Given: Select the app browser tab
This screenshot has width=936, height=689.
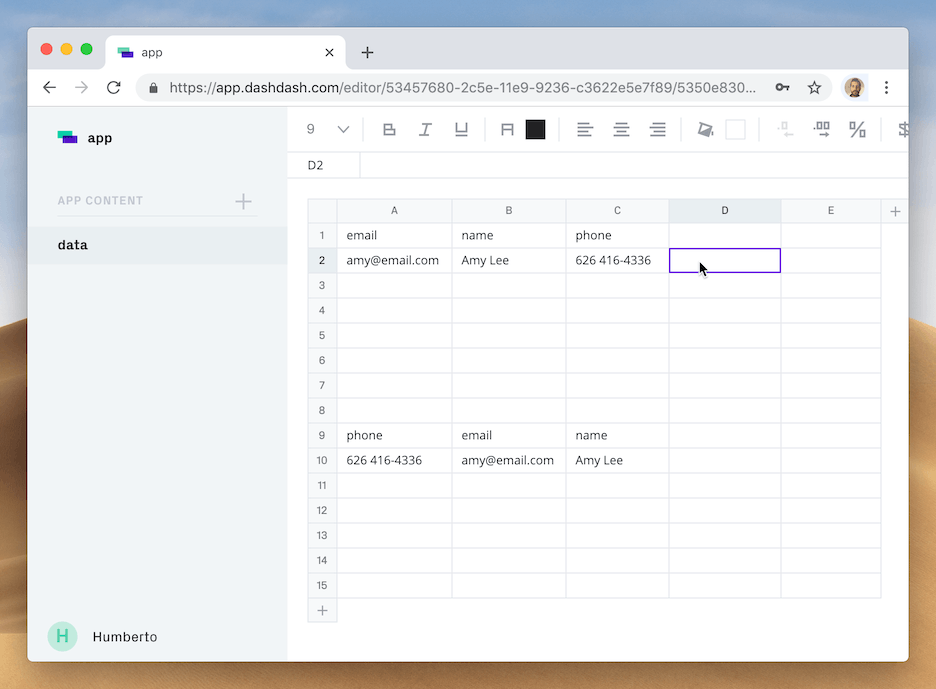Looking at the screenshot, I should pos(226,53).
